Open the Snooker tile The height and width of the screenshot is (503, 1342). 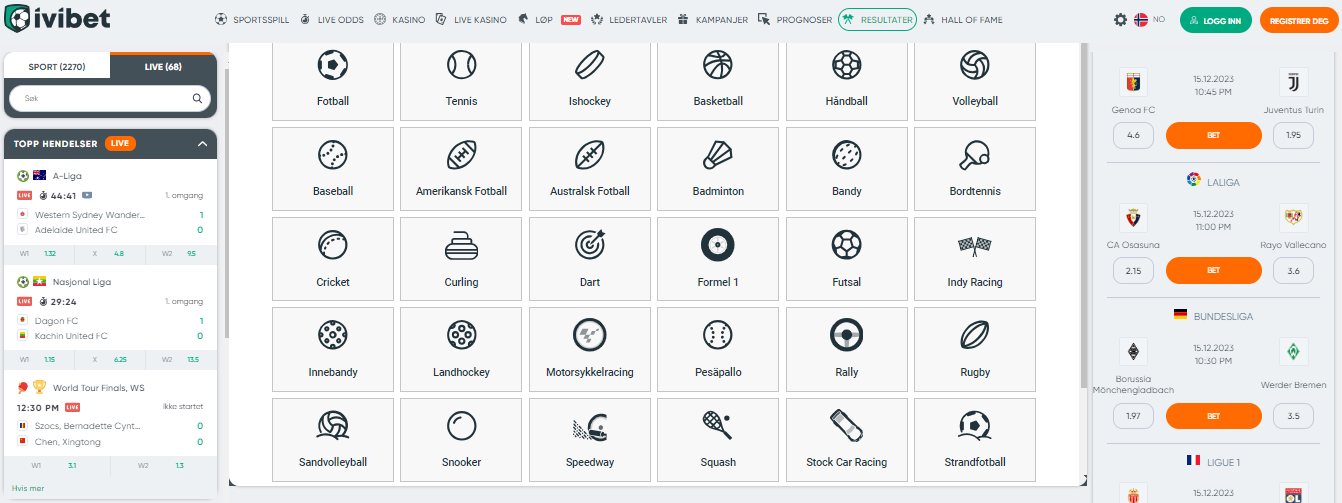coord(461,440)
